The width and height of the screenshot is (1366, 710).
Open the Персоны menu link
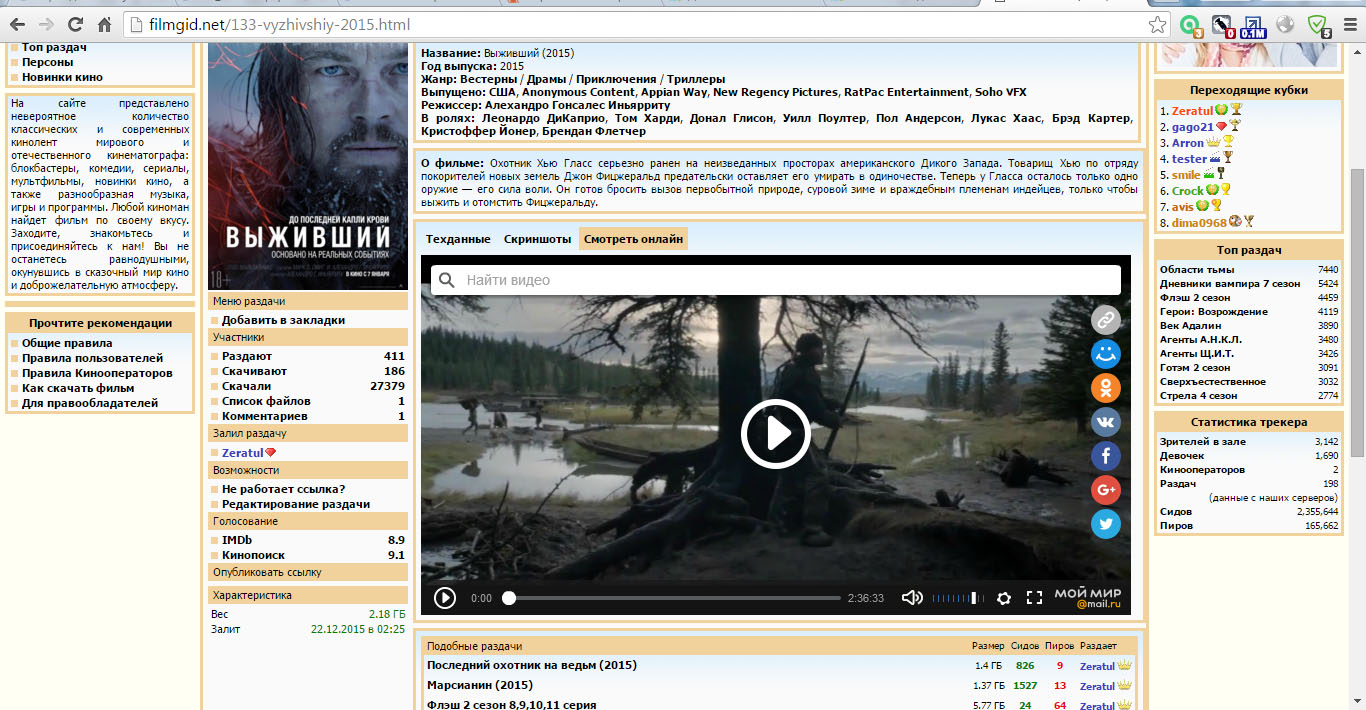point(47,62)
